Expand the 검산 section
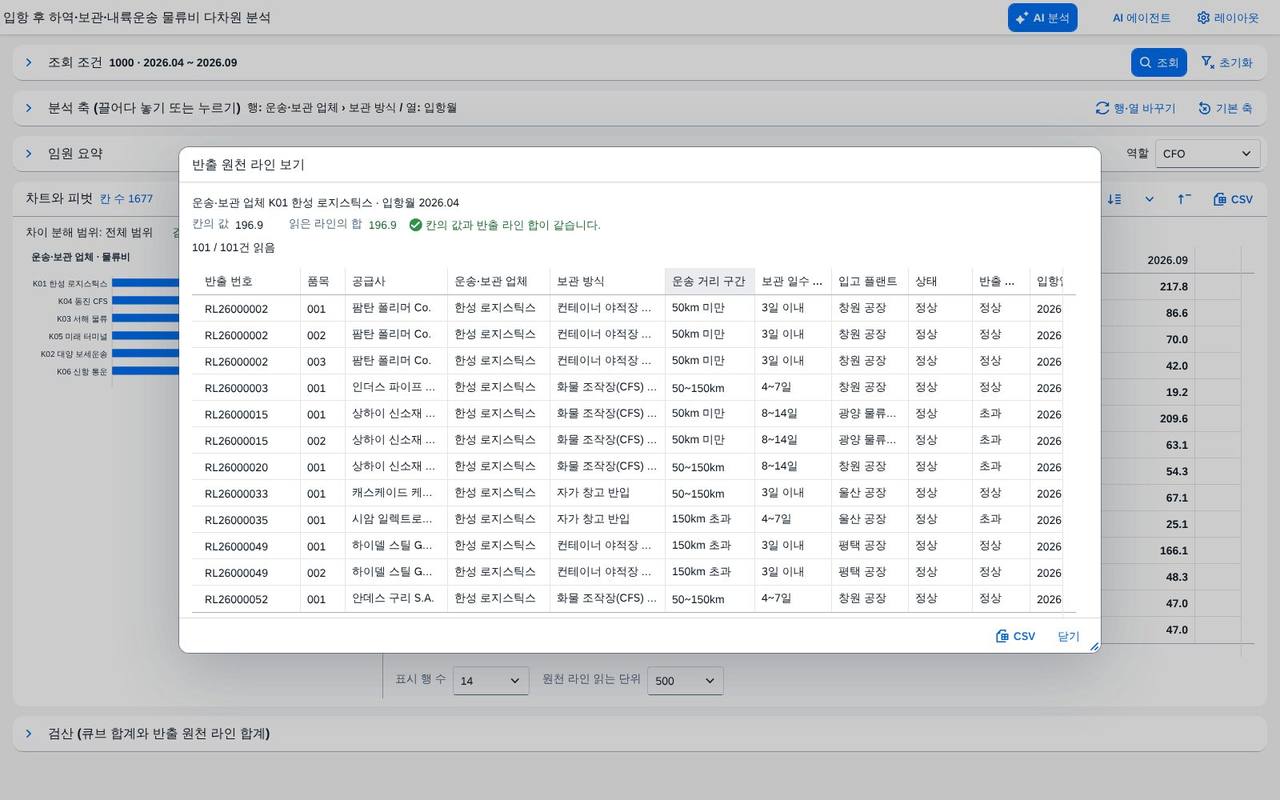 pyautogui.click(x=28, y=733)
